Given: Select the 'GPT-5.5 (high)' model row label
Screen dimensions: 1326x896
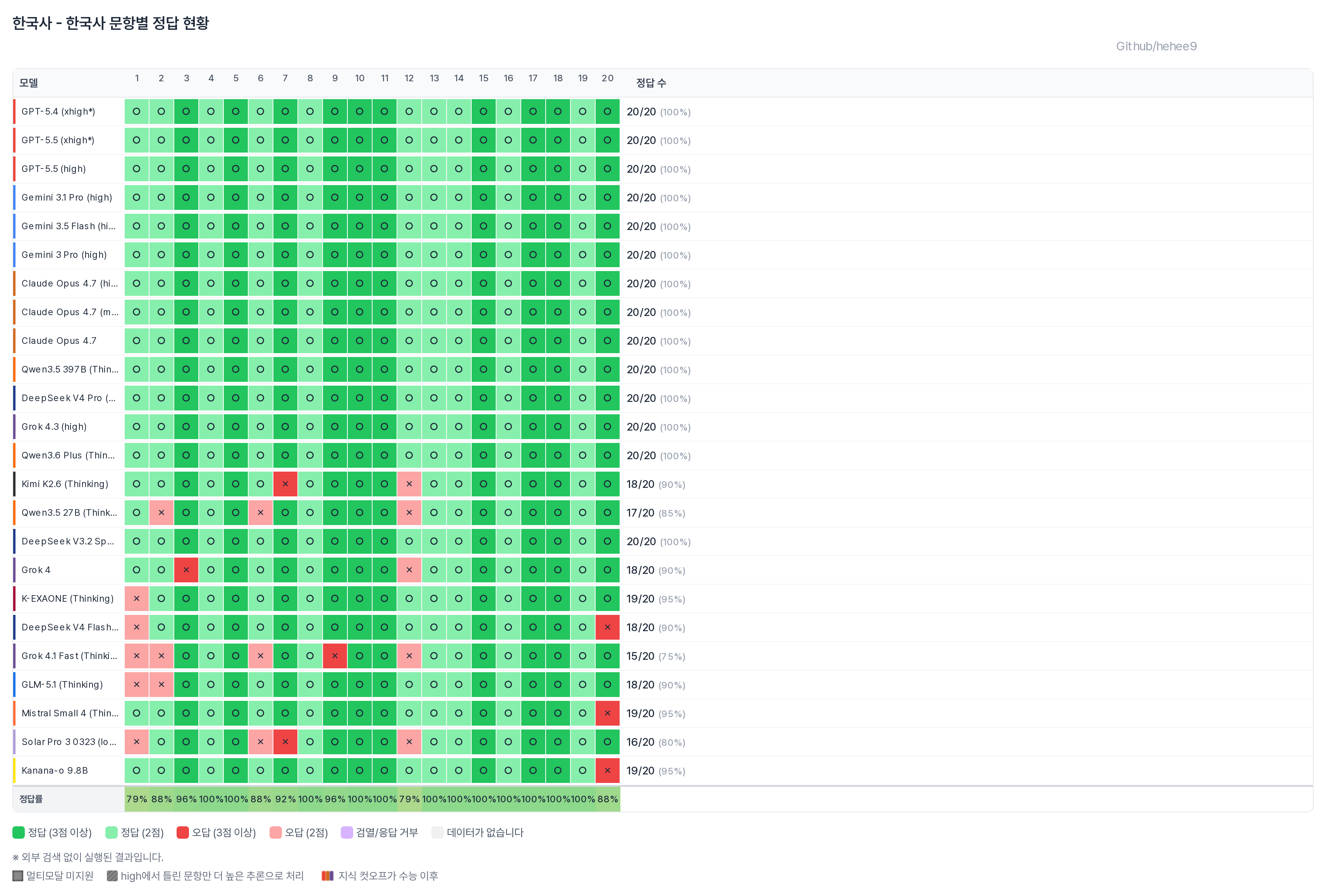Looking at the screenshot, I should coord(53,169).
